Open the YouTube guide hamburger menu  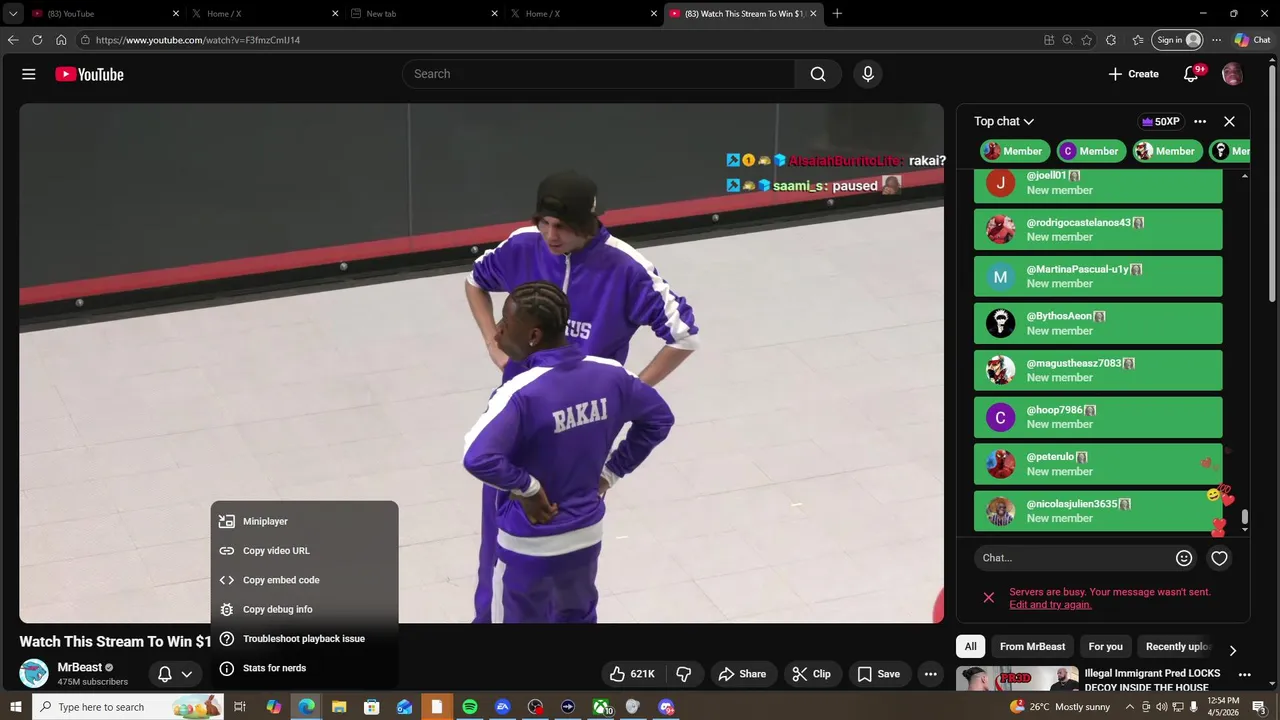point(29,74)
